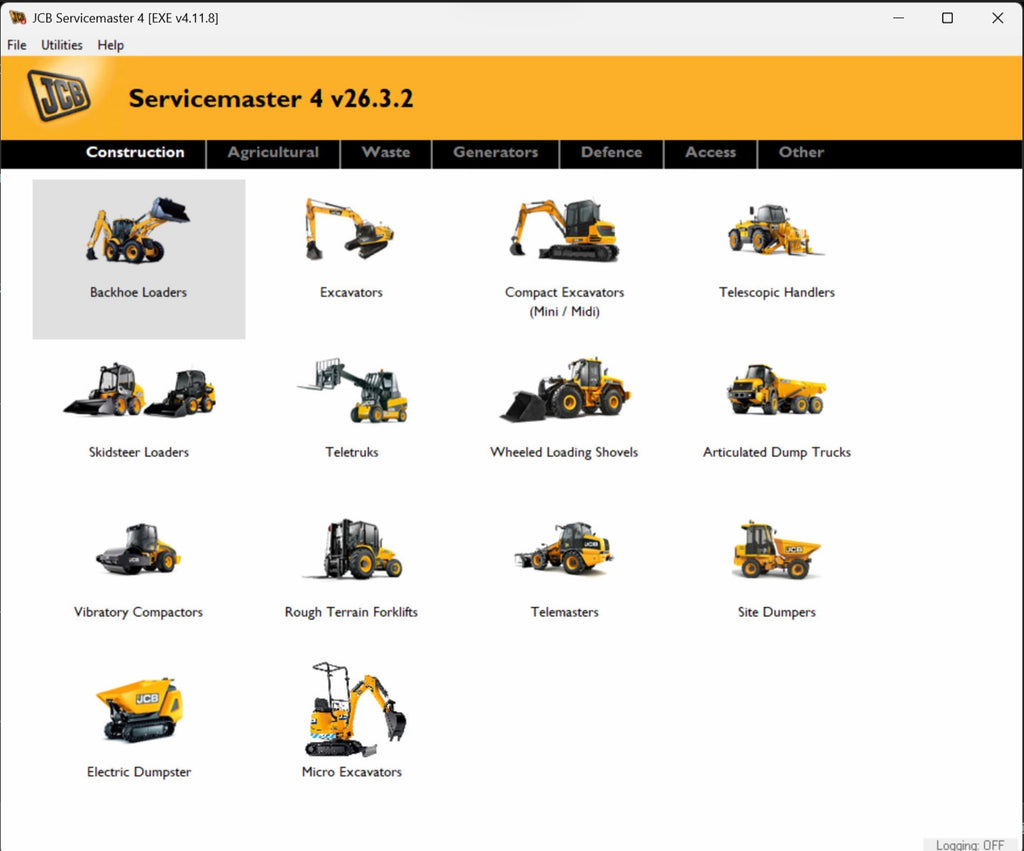The width and height of the screenshot is (1024, 851).
Task: Open the Utilities menu
Action: pos(62,45)
